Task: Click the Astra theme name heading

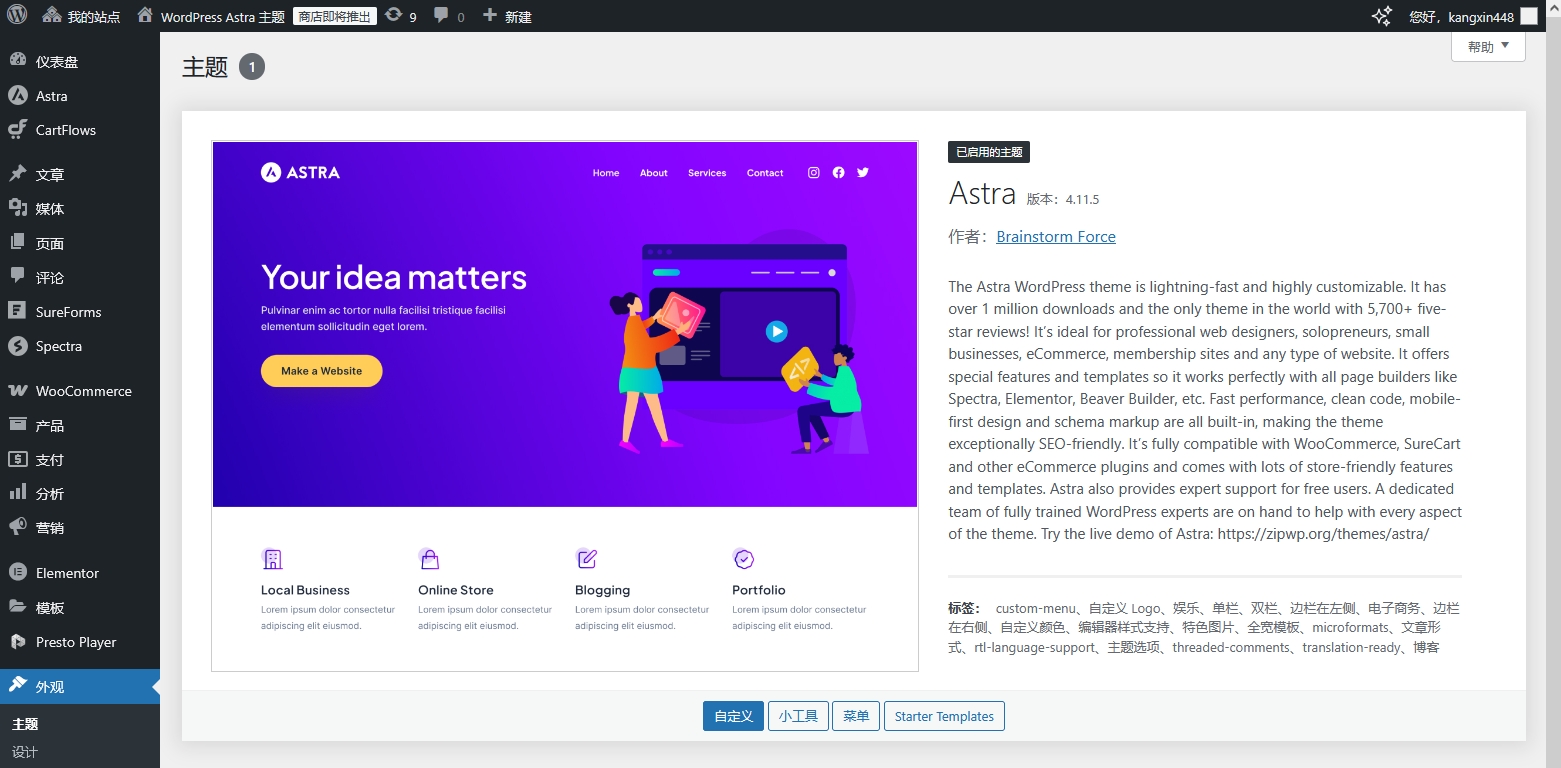Action: pos(982,193)
